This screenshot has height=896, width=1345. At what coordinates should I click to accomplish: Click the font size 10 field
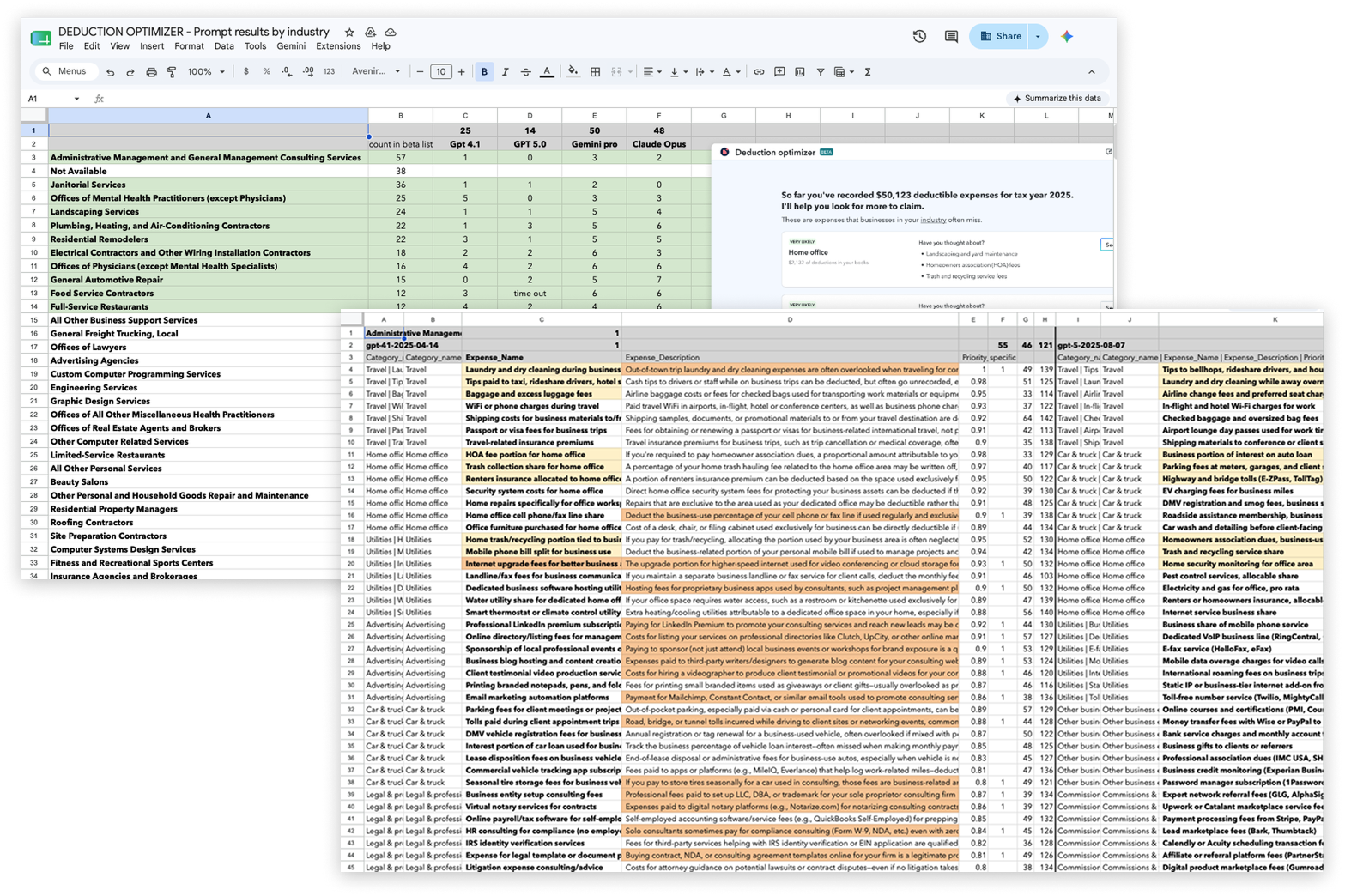440,72
